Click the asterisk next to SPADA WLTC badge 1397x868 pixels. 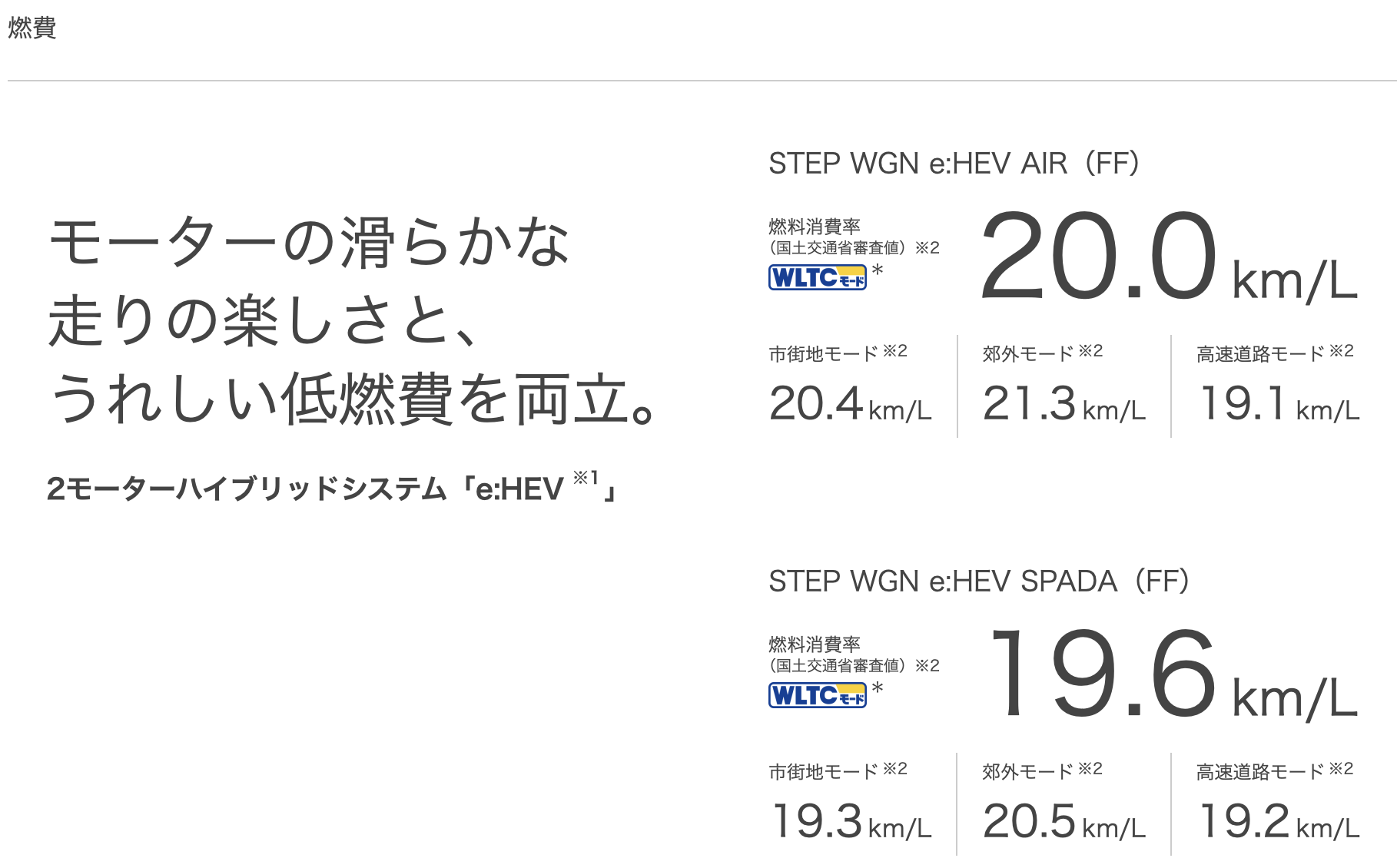click(x=878, y=689)
